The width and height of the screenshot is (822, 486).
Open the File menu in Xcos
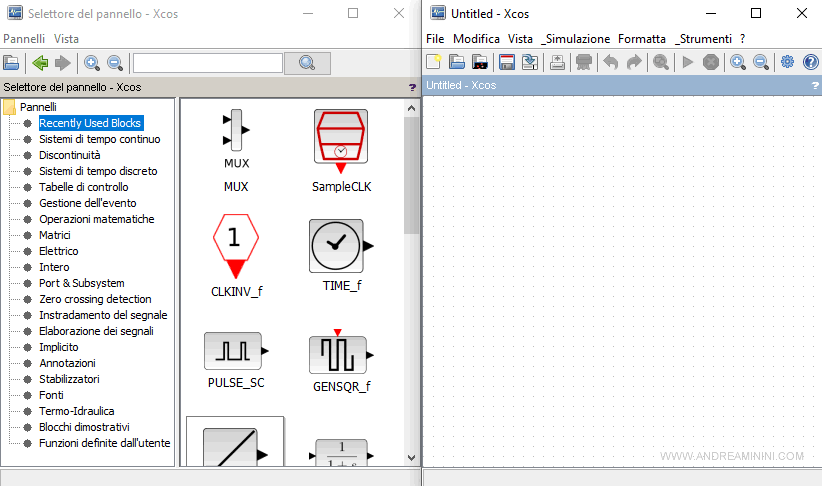(435, 39)
